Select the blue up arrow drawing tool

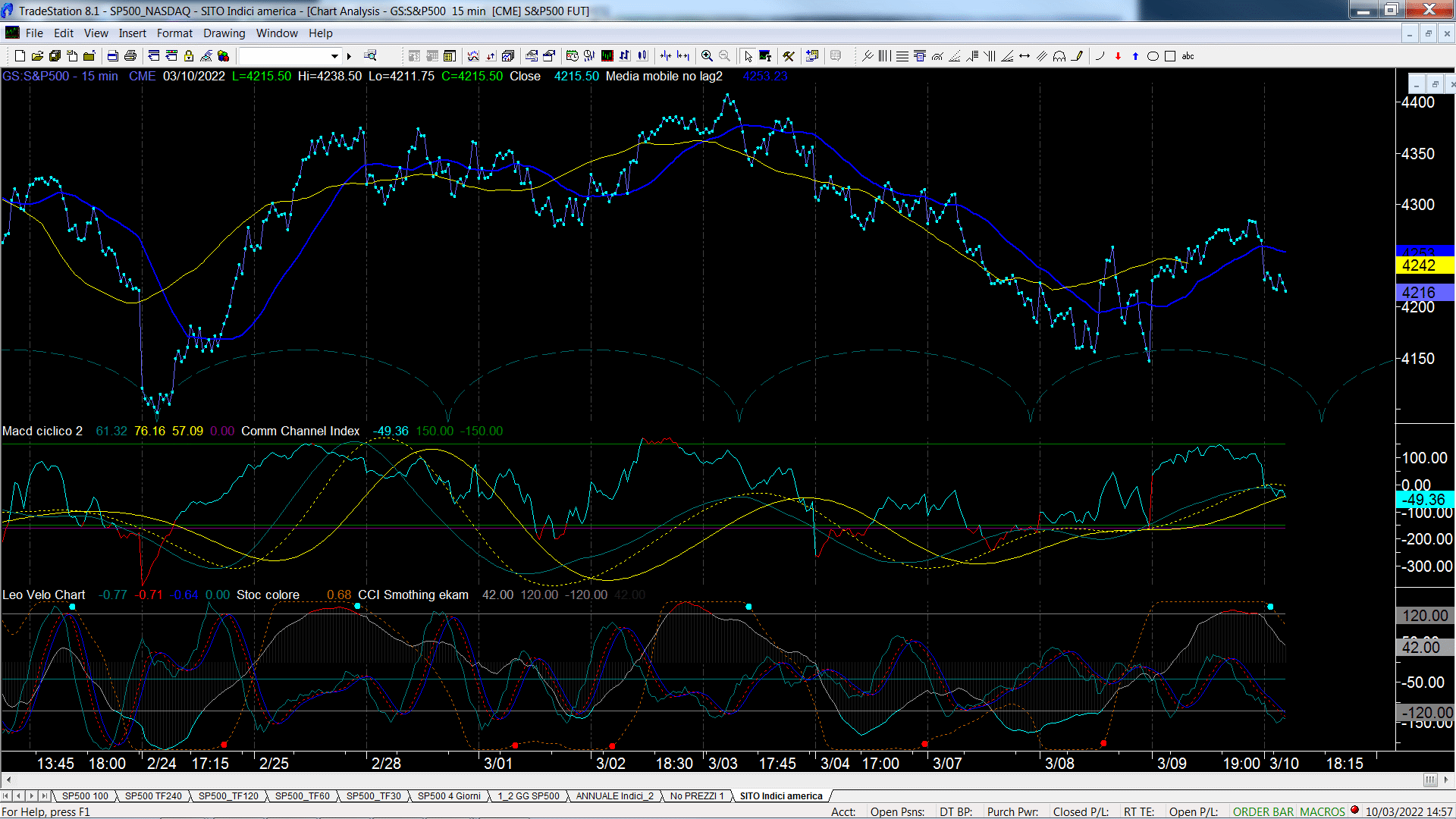click(1135, 56)
